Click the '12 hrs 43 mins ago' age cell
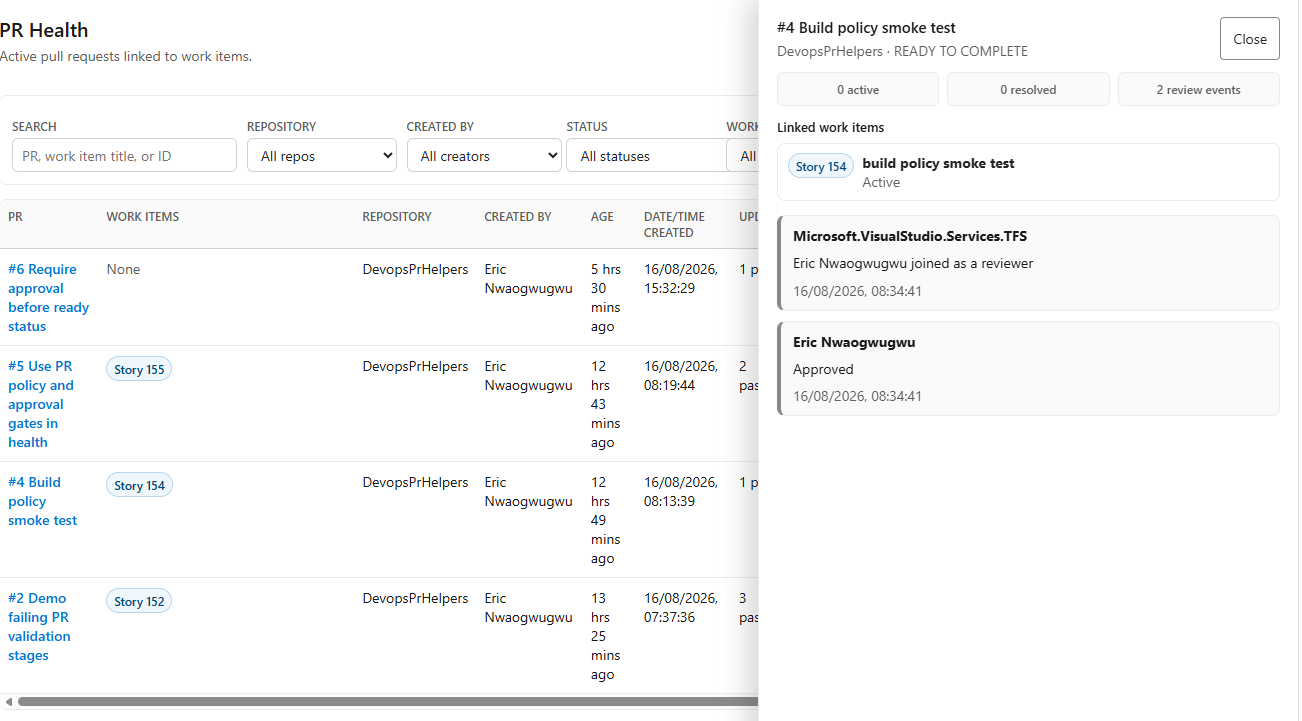The height and width of the screenshot is (721, 1302). click(x=607, y=404)
